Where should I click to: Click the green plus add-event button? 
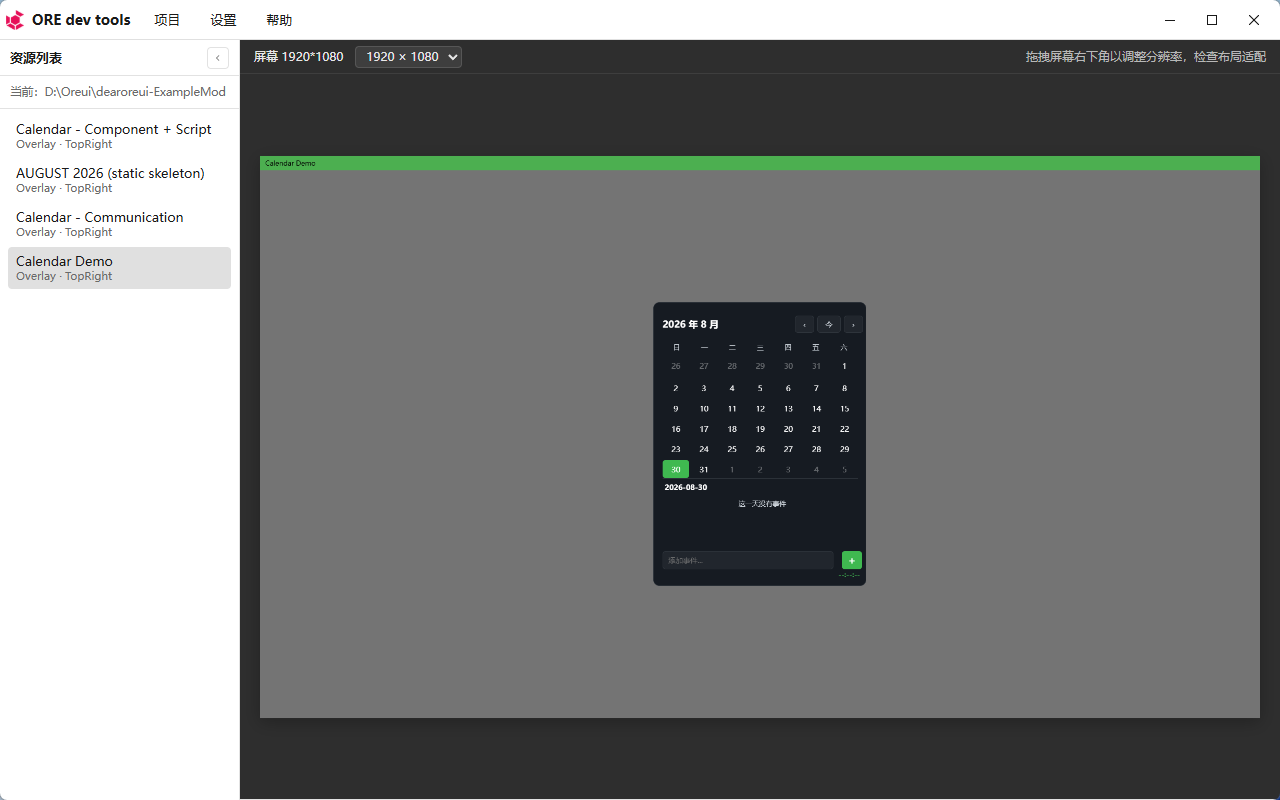point(851,560)
